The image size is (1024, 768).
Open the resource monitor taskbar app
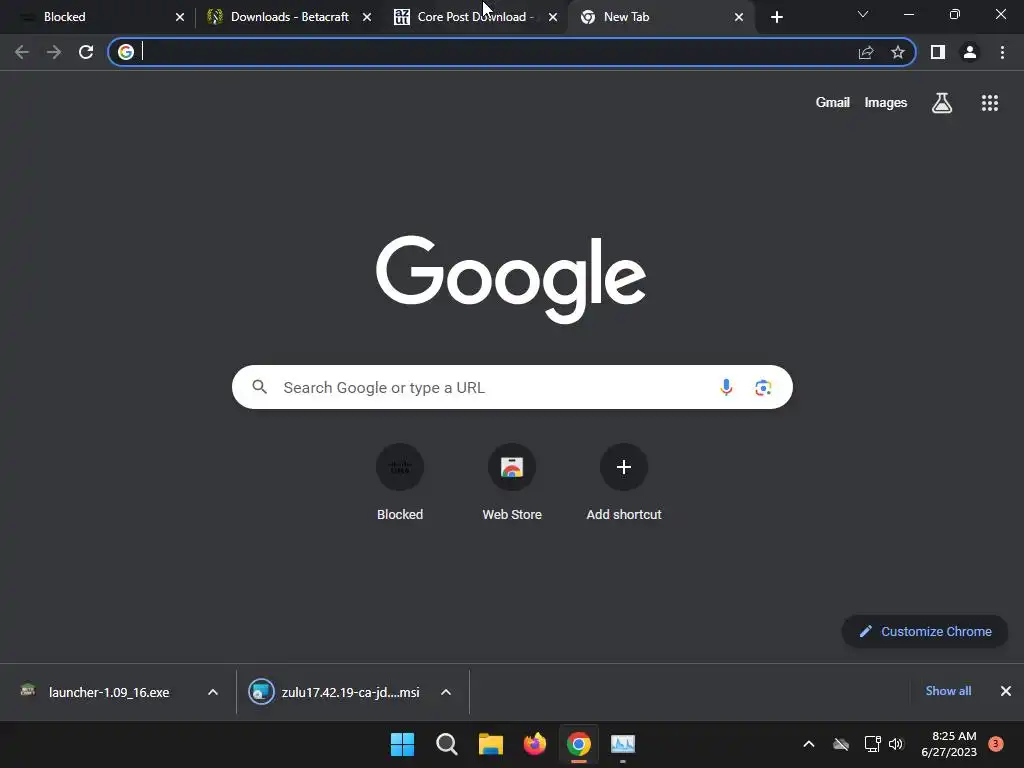click(x=623, y=744)
